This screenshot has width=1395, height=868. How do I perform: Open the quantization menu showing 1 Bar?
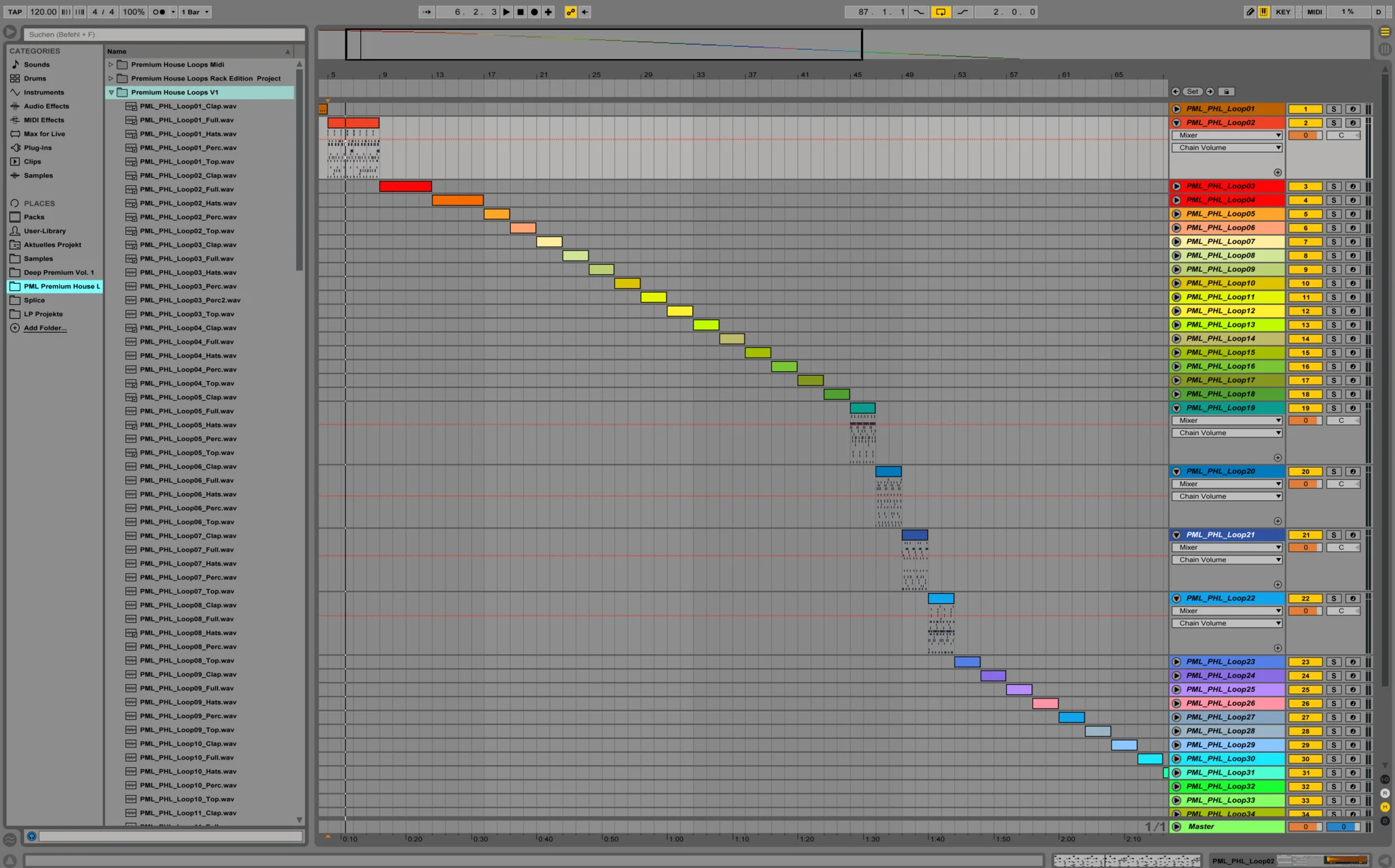[x=195, y=12]
